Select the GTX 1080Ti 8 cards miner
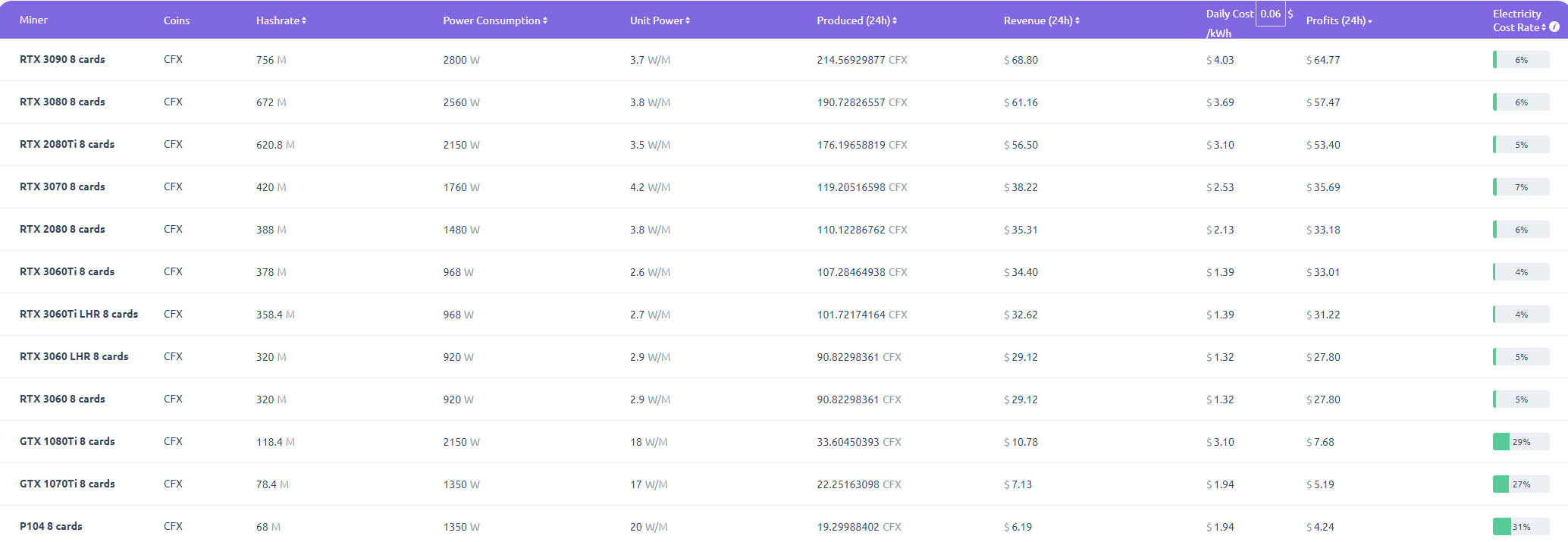 click(67, 441)
